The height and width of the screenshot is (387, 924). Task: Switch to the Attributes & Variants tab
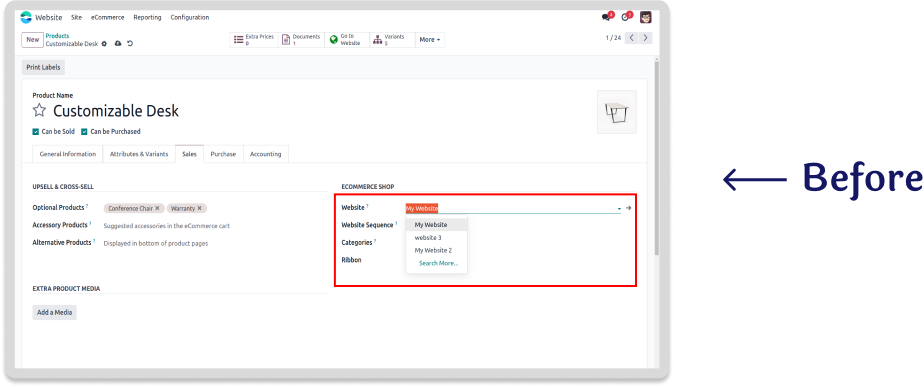138,154
